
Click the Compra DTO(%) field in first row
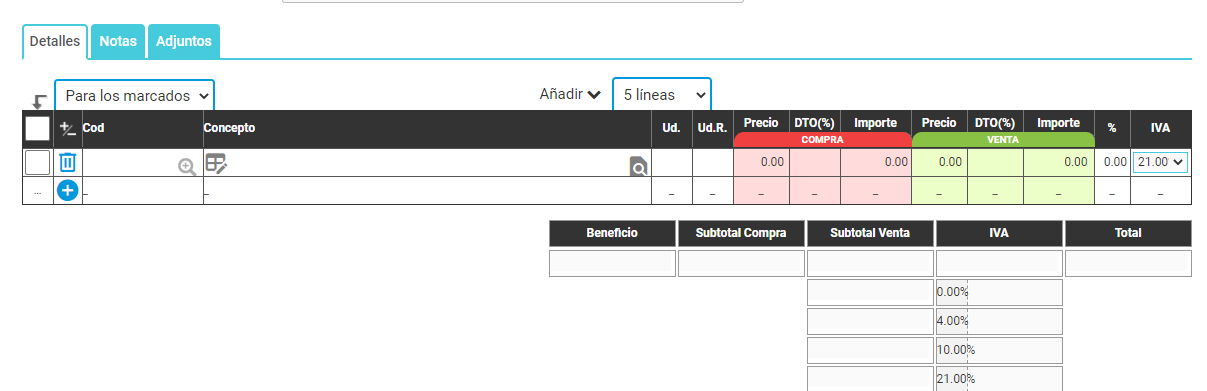[x=815, y=162]
